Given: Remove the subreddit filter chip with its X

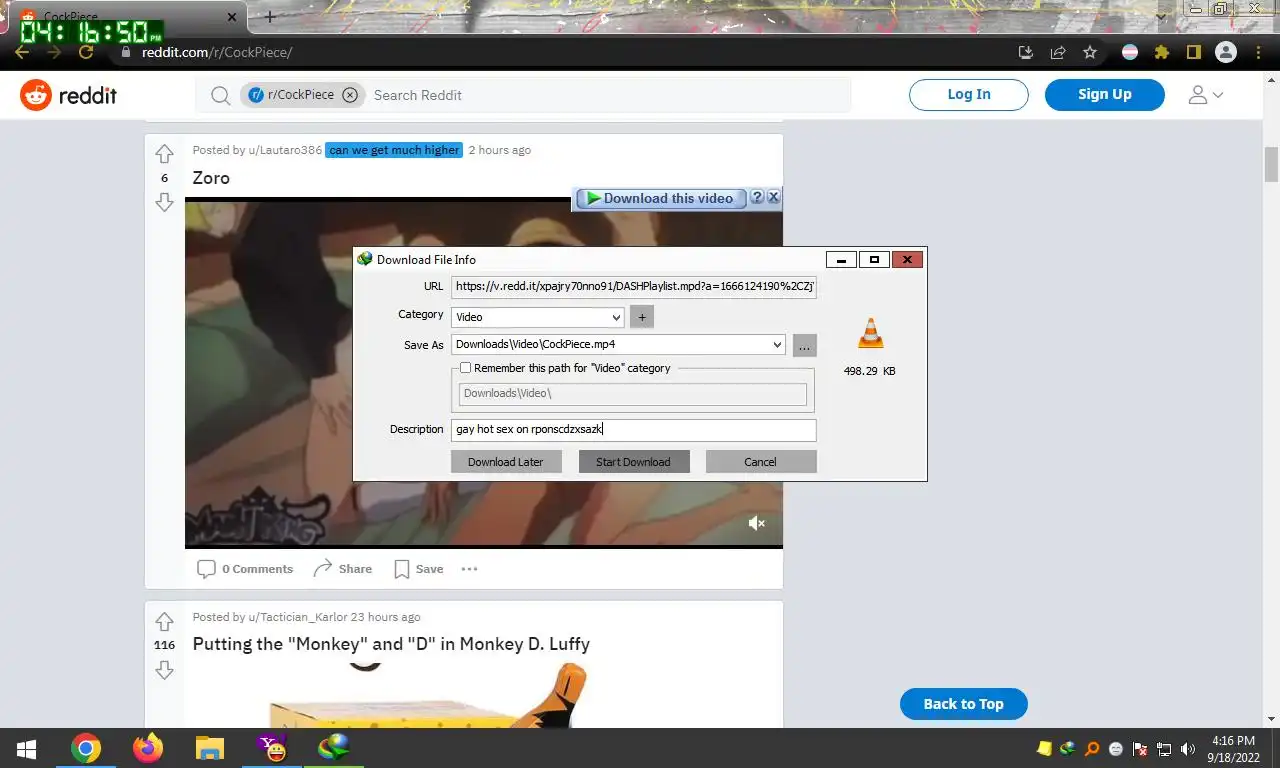Looking at the screenshot, I should 350,95.
